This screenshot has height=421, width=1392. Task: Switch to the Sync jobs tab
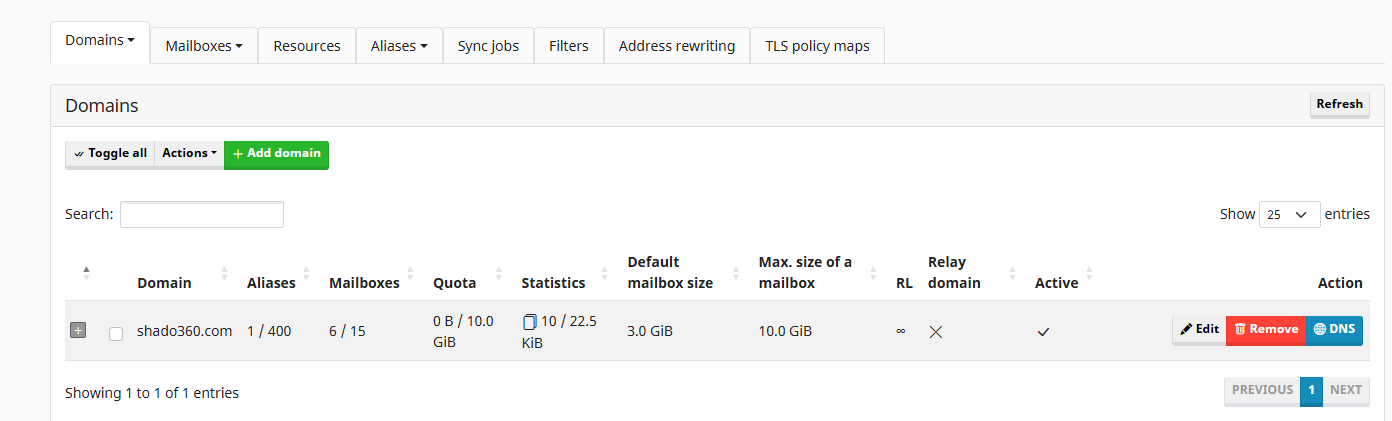click(488, 46)
